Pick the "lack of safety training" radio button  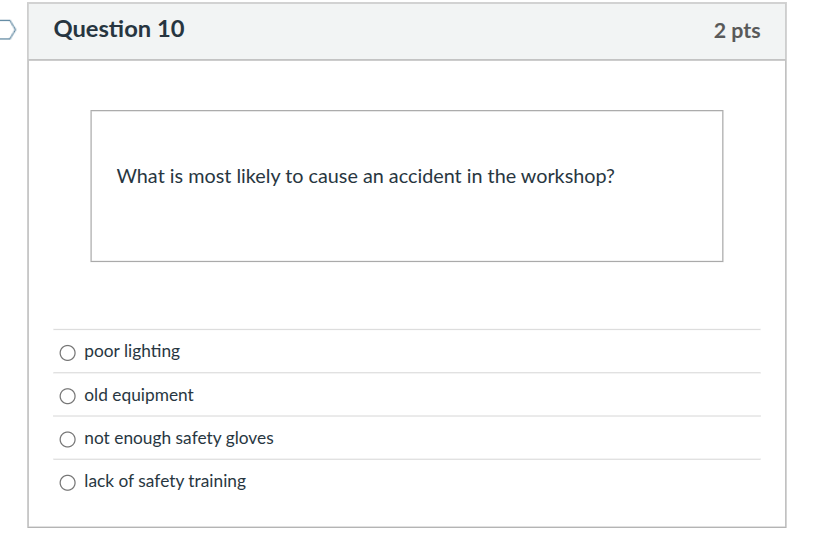(x=68, y=482)
